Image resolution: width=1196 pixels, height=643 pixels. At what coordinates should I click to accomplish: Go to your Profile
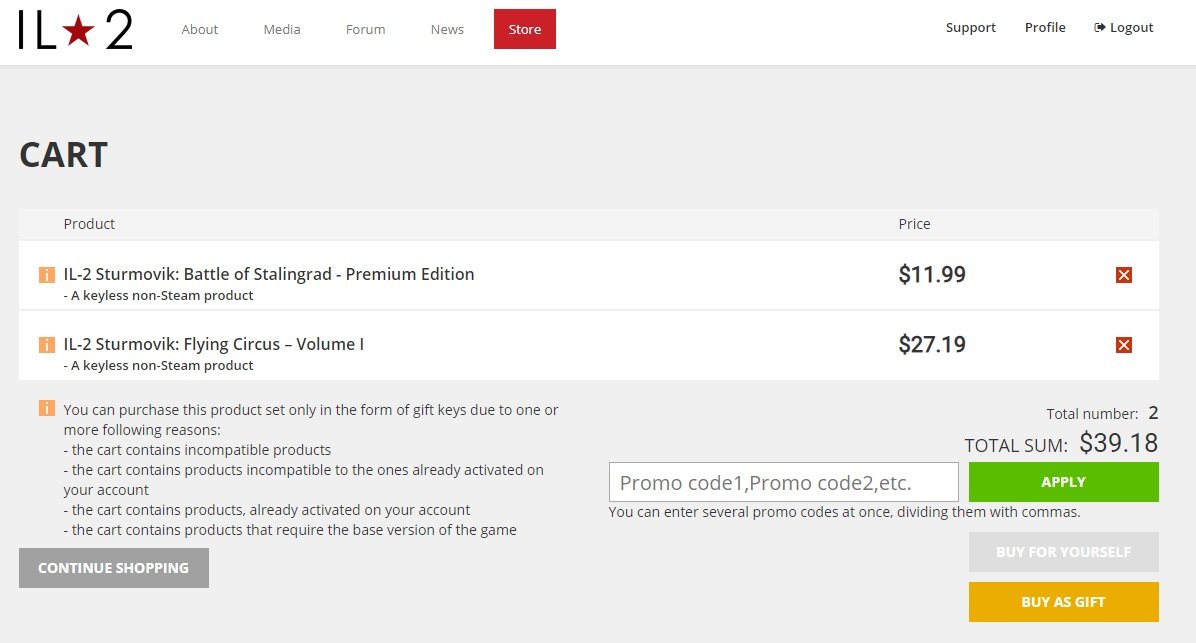1045,28
